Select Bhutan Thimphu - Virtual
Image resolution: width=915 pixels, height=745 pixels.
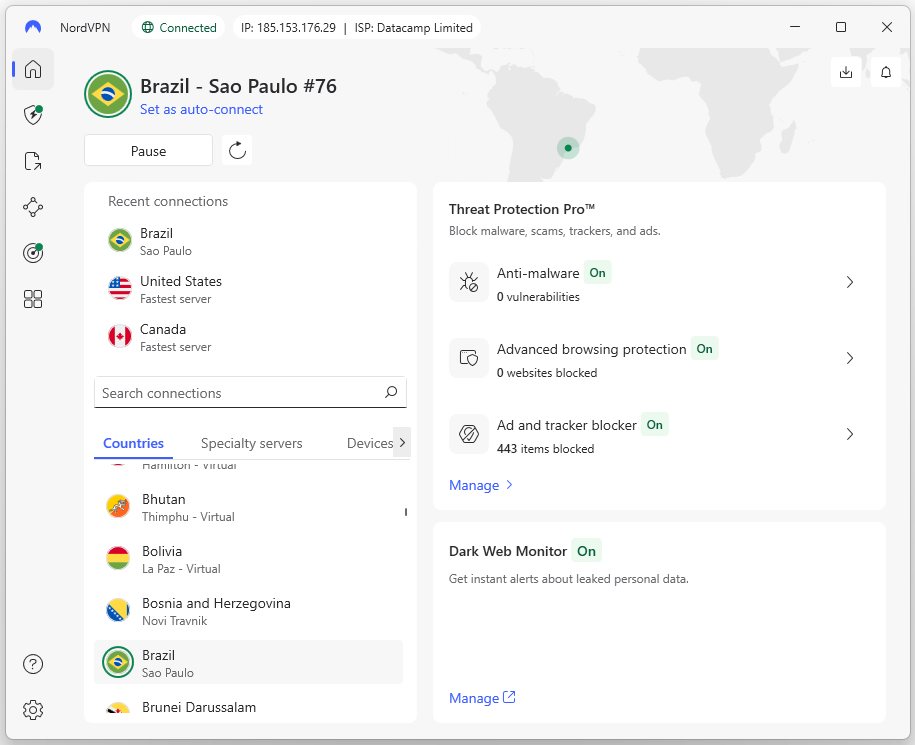point(249,507)
